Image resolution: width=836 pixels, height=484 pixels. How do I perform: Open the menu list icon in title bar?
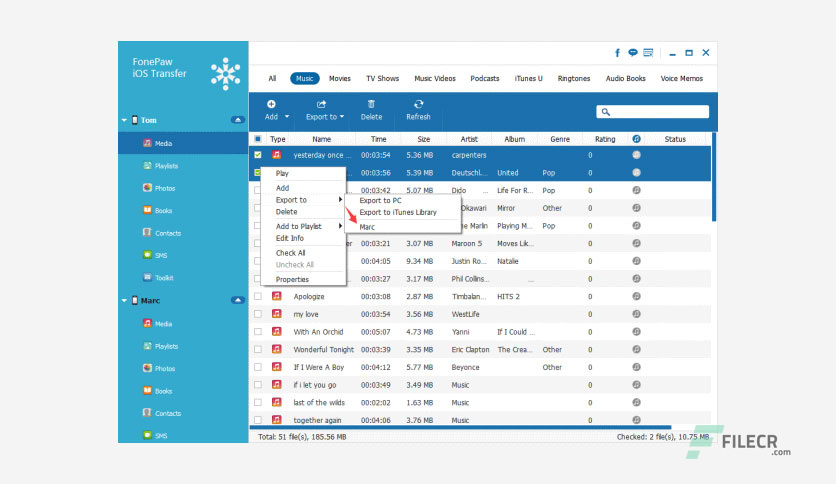(648, 52)
